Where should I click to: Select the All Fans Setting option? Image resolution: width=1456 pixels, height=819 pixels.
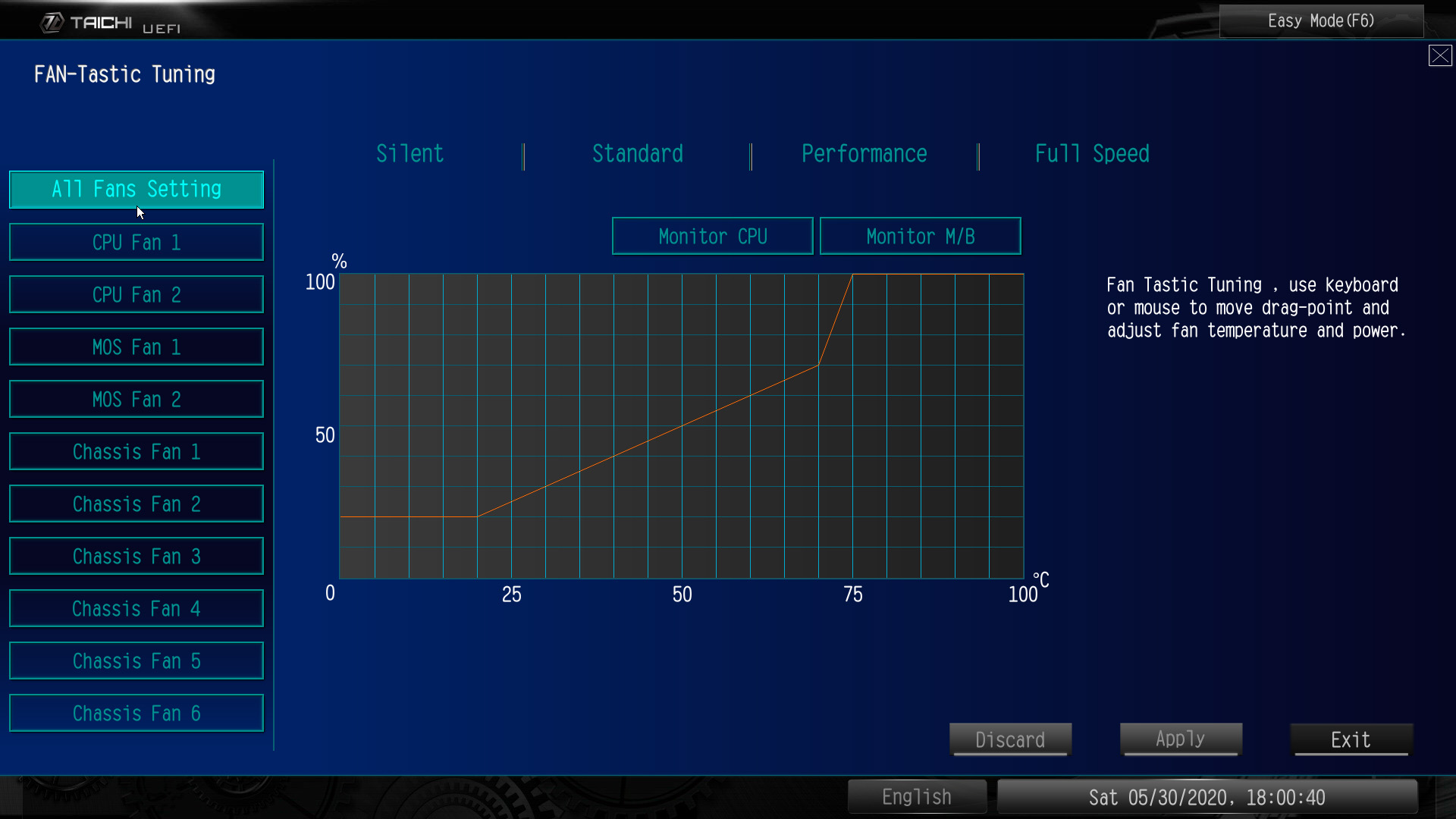(x=136, y=189)
